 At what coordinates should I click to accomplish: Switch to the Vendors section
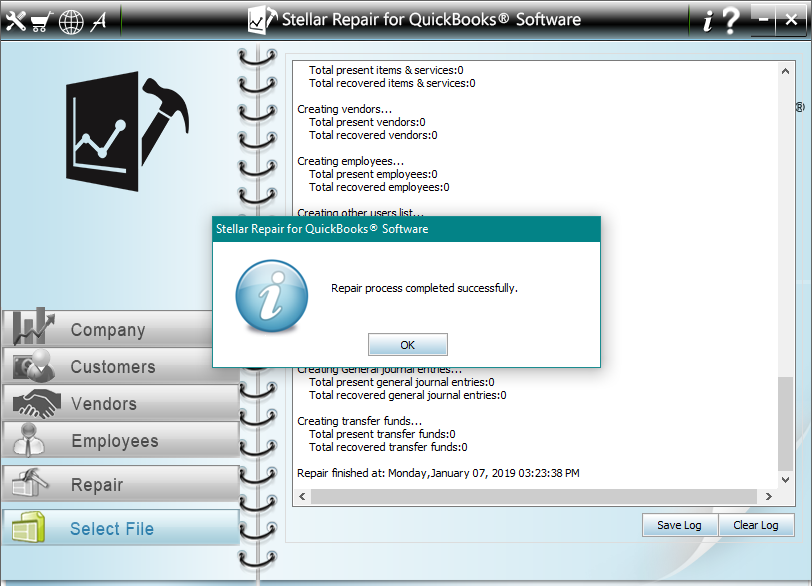121,403
